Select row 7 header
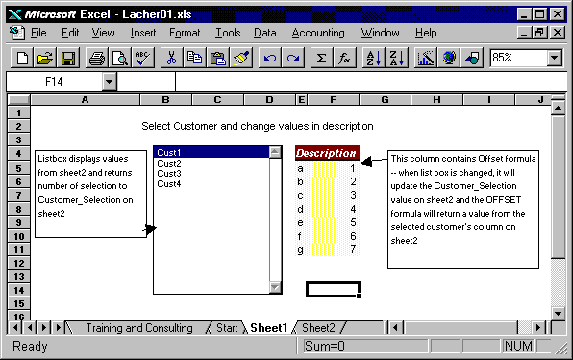 (19, 196)
